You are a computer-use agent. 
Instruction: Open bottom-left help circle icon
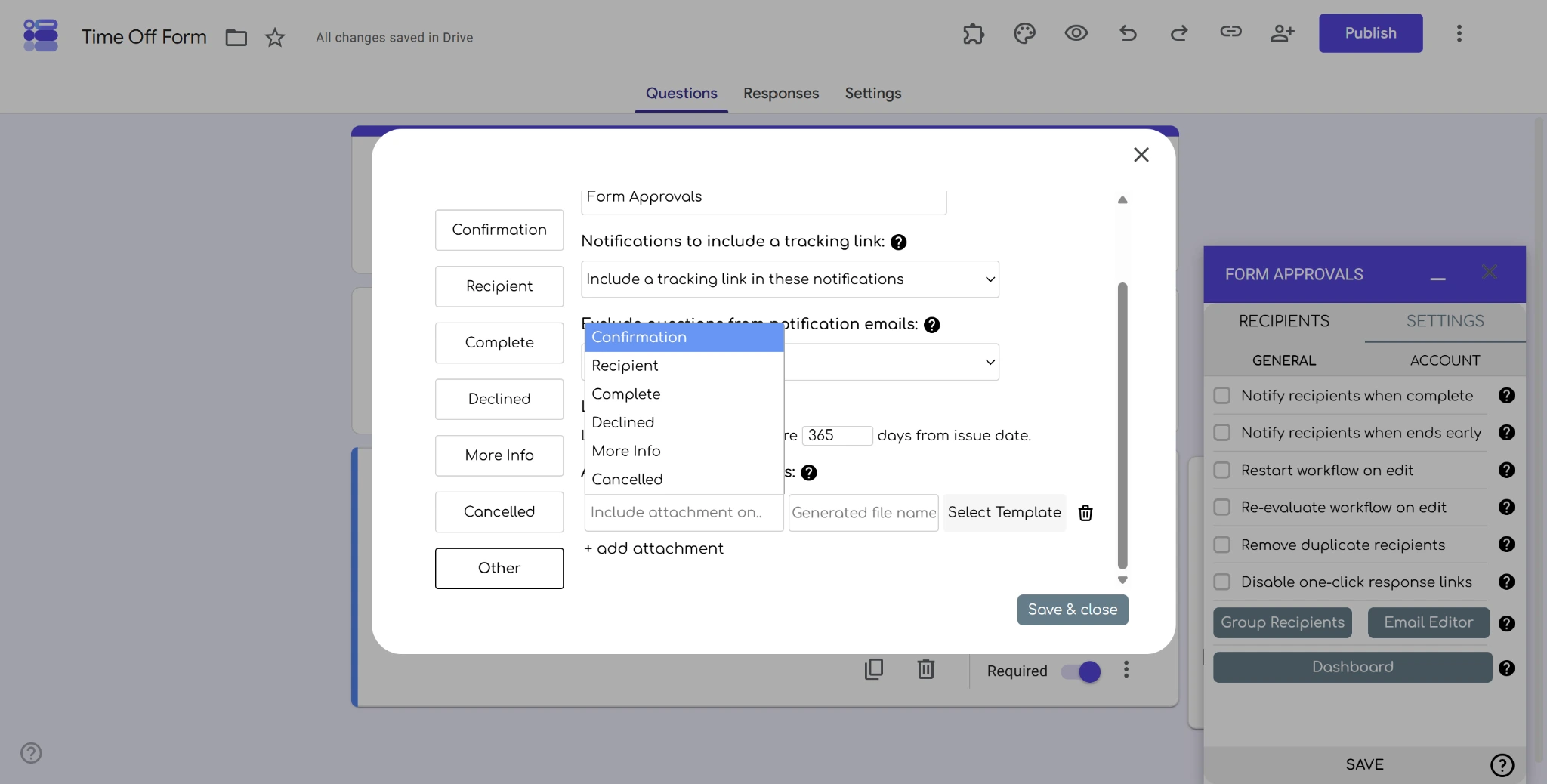(x=31, y=753)
